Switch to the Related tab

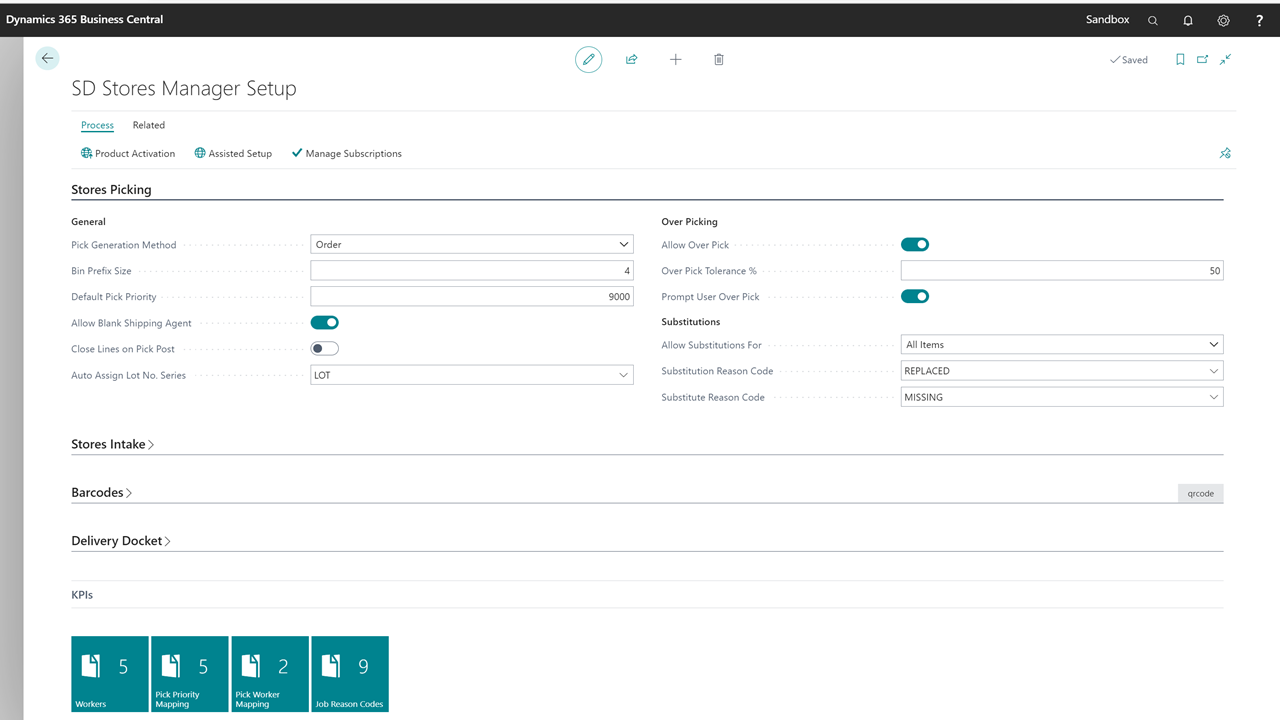coord(149,125)
